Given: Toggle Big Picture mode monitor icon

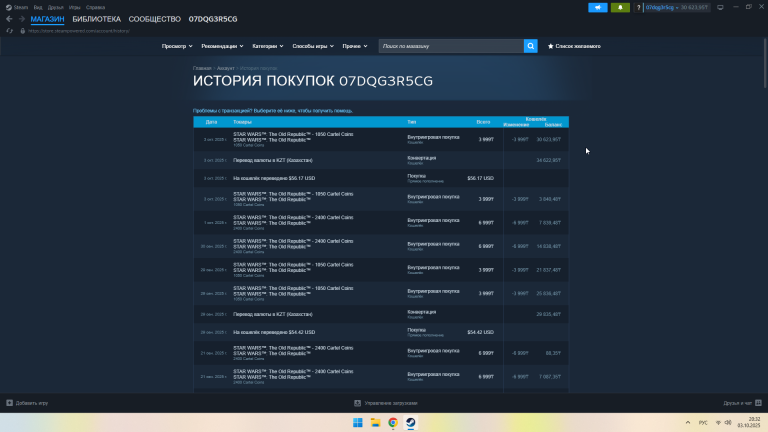Looking at the screenshot, I should tap(720, 7).
